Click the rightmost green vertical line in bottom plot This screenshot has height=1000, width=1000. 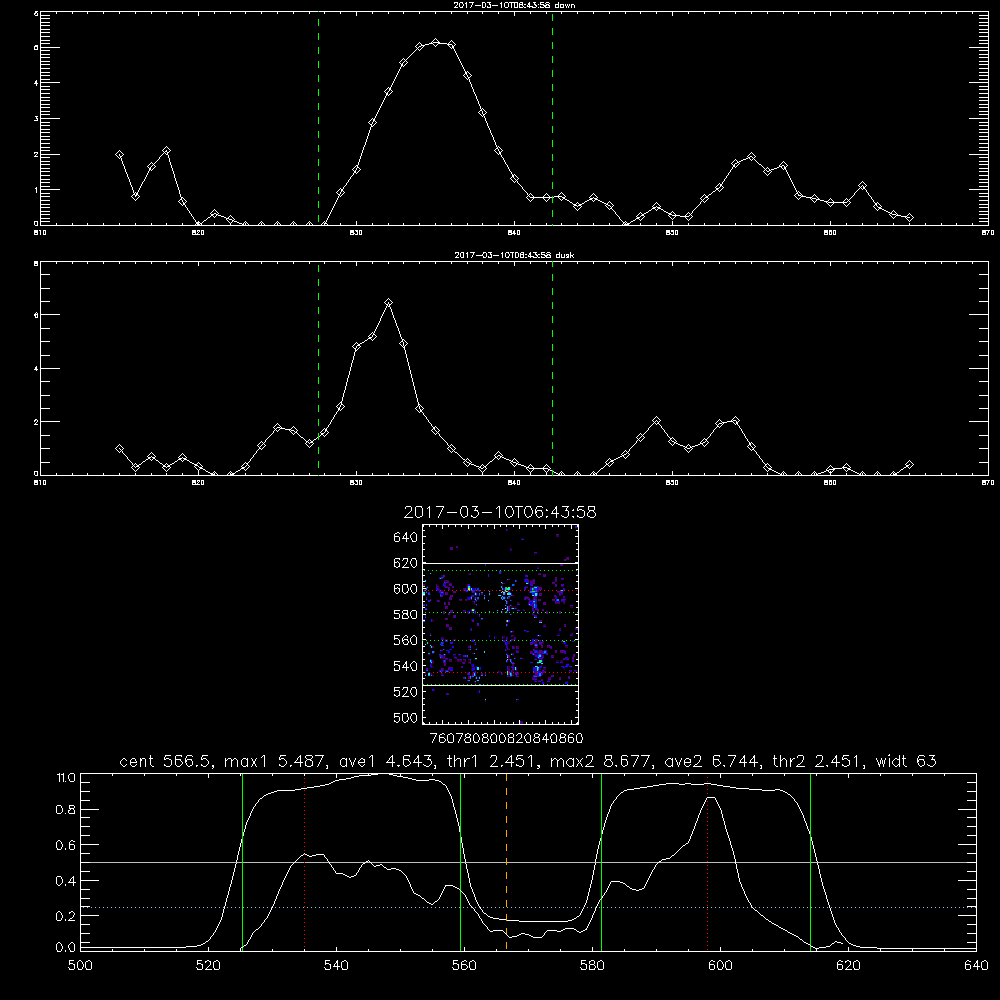811,862
